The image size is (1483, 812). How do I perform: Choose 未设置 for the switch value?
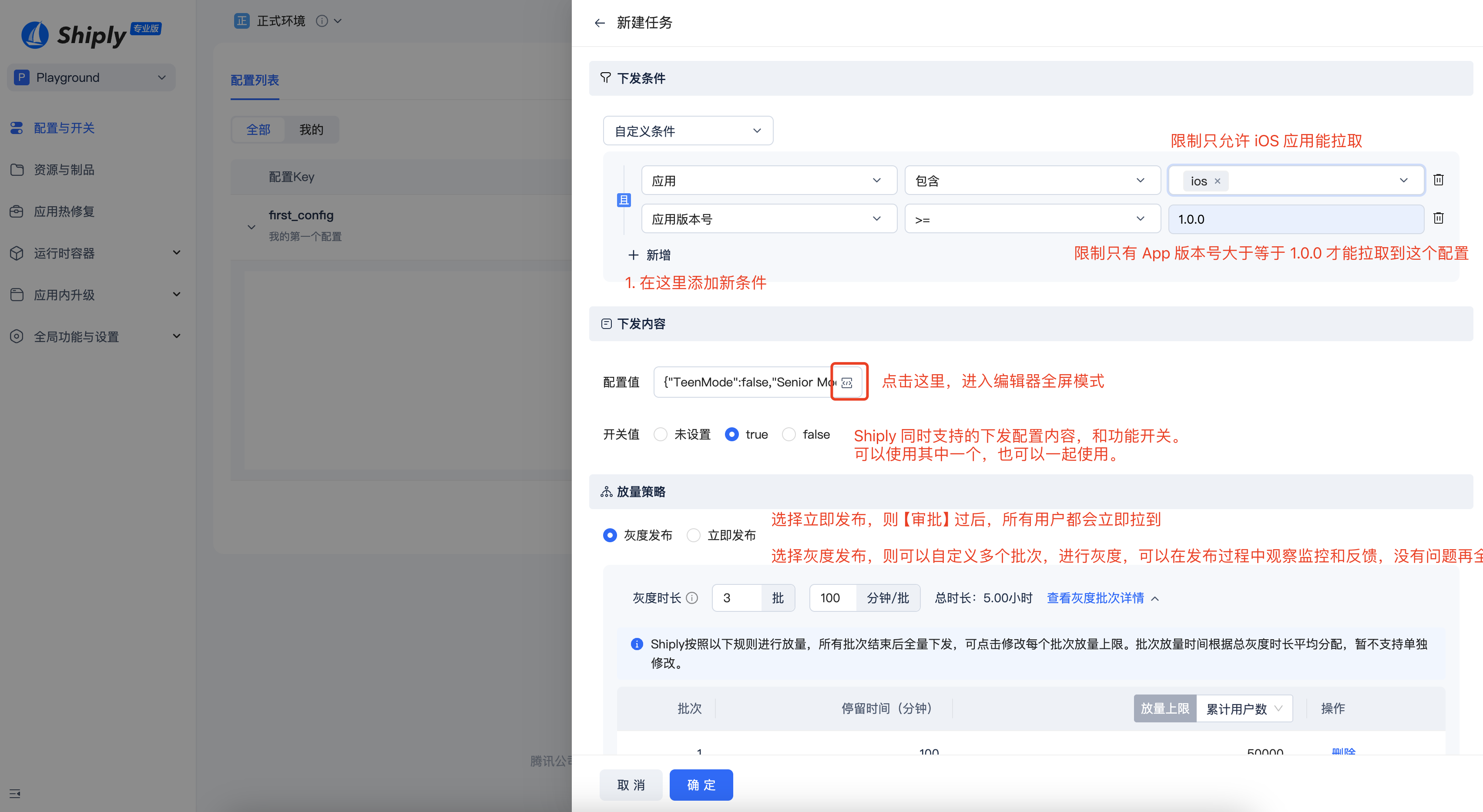660,434
